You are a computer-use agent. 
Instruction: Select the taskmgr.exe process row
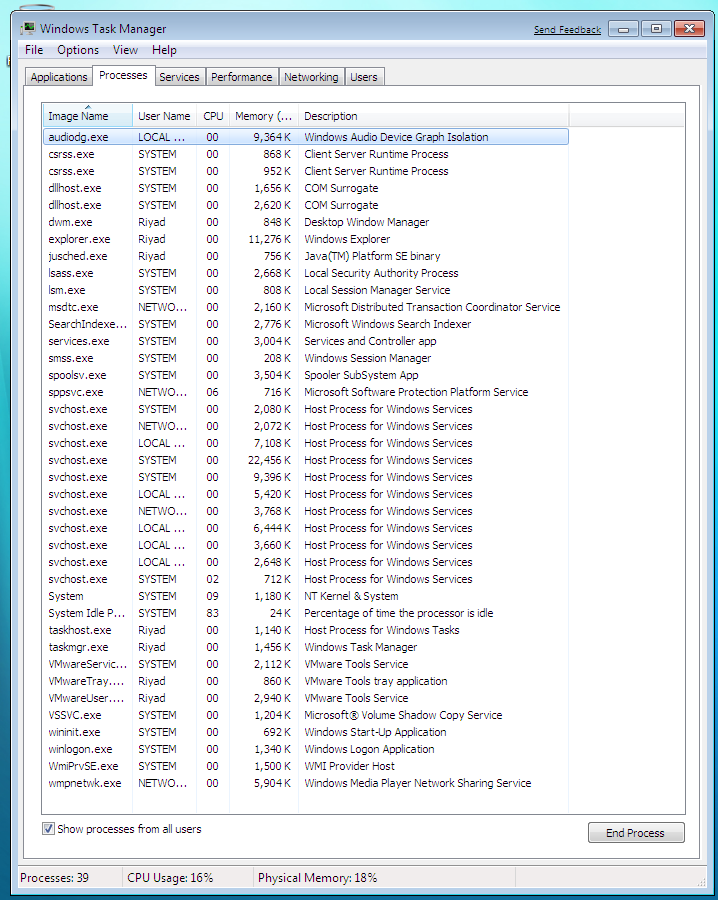(79, 647)
